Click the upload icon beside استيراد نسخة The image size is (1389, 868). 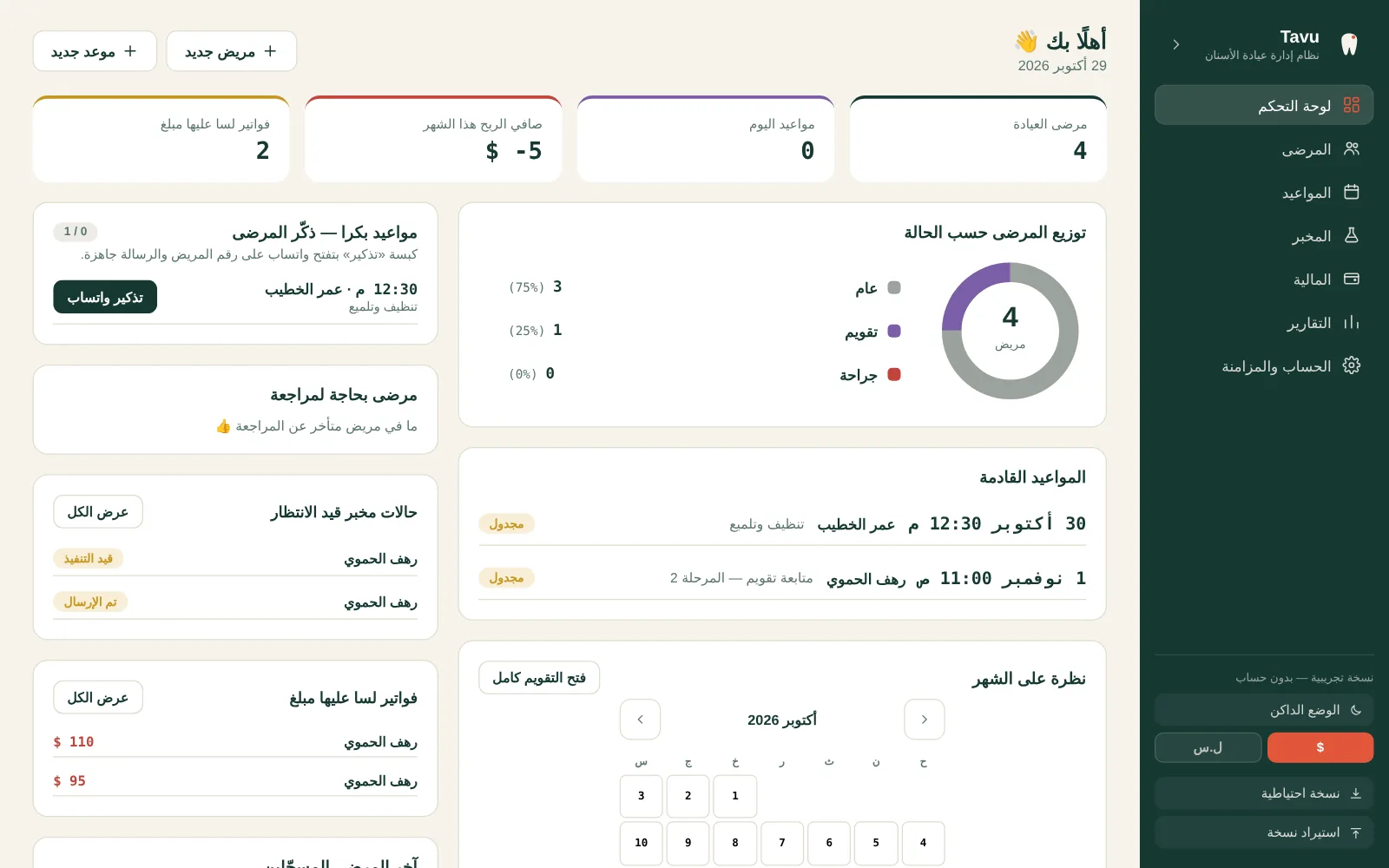(1355, 832)
